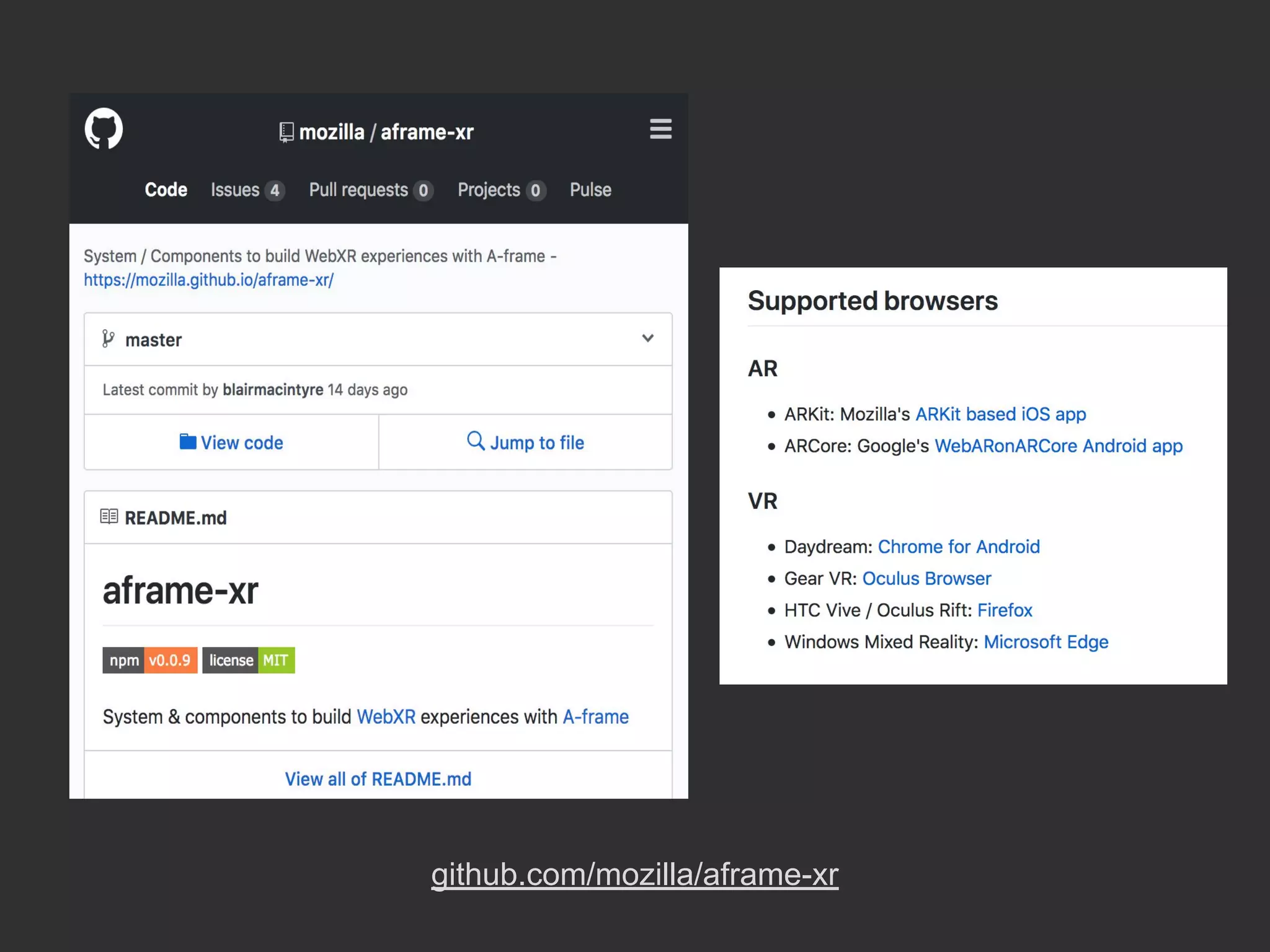This screenshot has width=1270, height=952.
Task: Click the '14 days ago' commit time
Action: coord(367,389)
